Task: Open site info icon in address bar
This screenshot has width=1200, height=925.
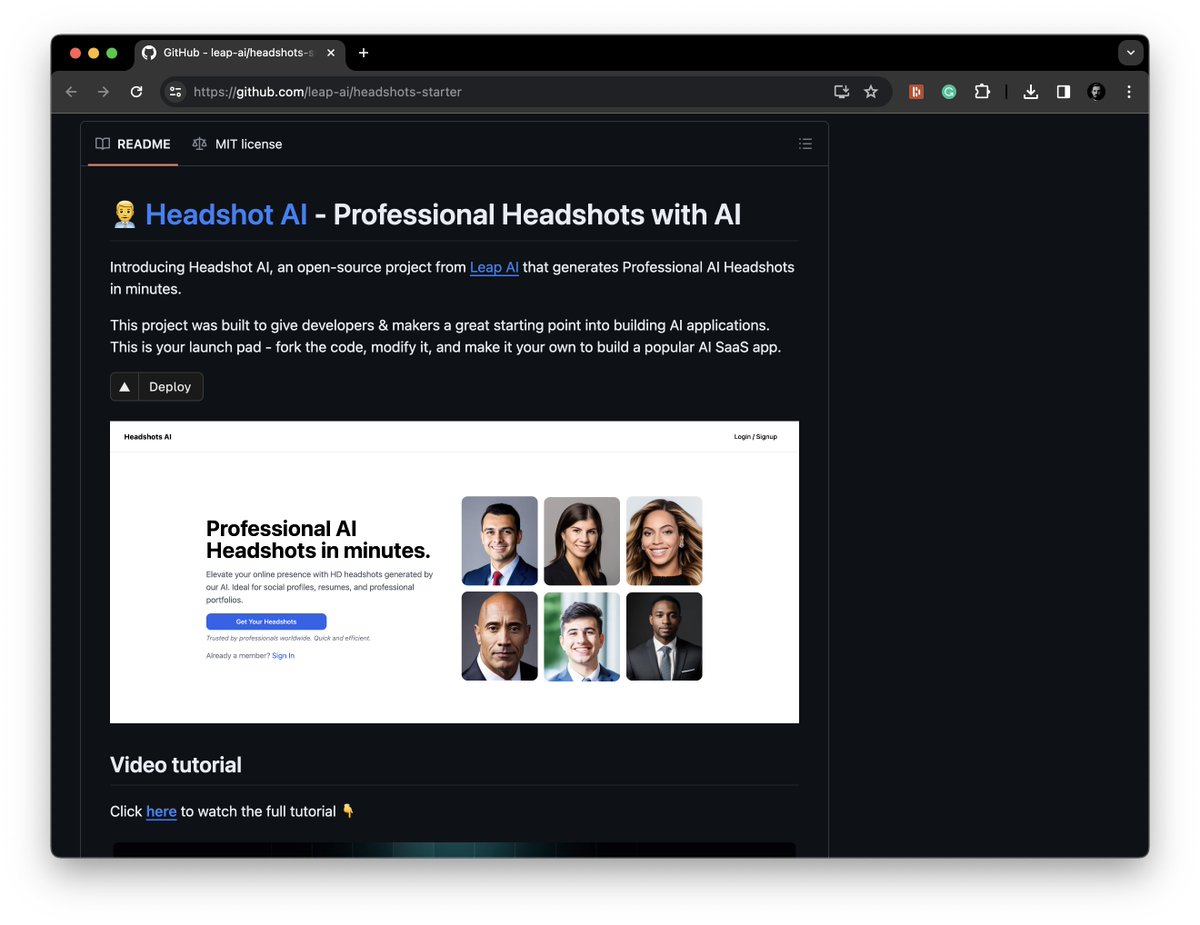Action: (175, 92)
